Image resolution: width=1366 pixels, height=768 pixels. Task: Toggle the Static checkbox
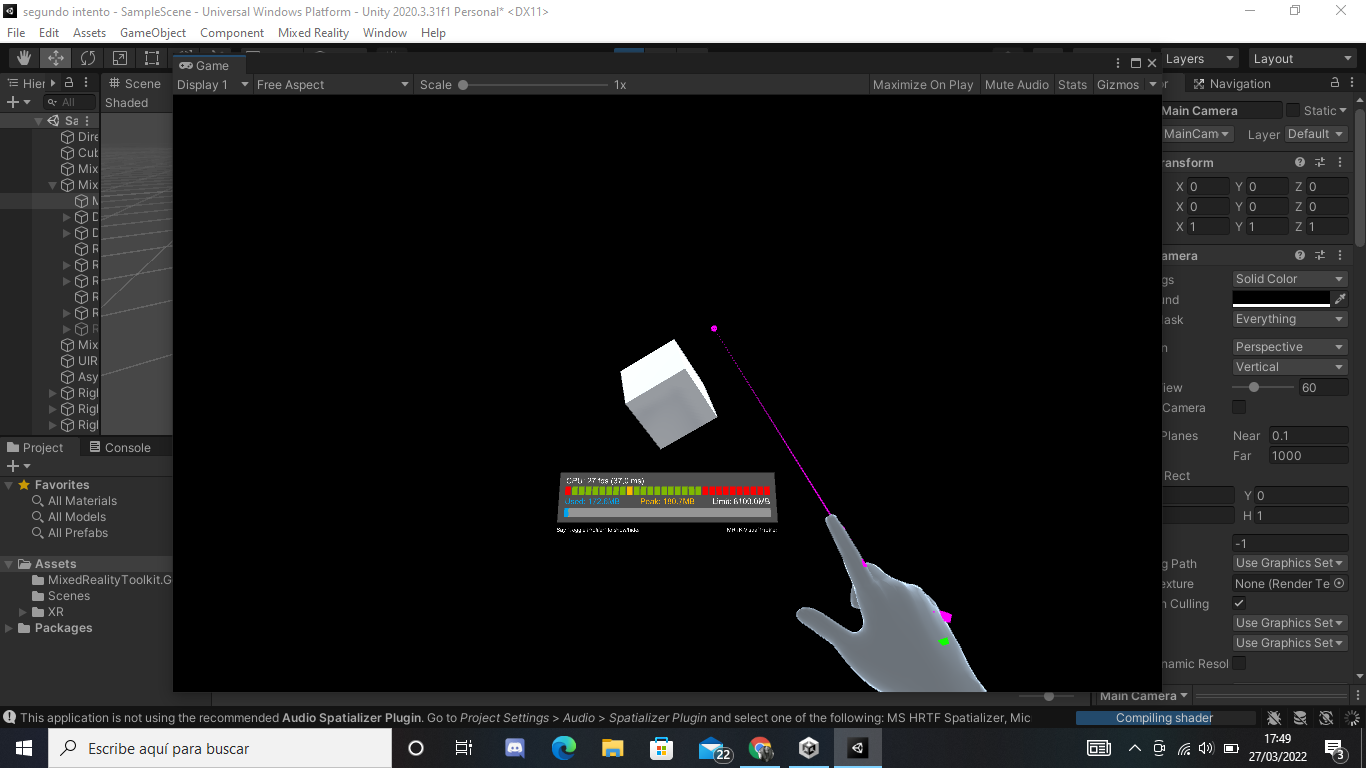pyautogui.click(x=1293, y=110)
